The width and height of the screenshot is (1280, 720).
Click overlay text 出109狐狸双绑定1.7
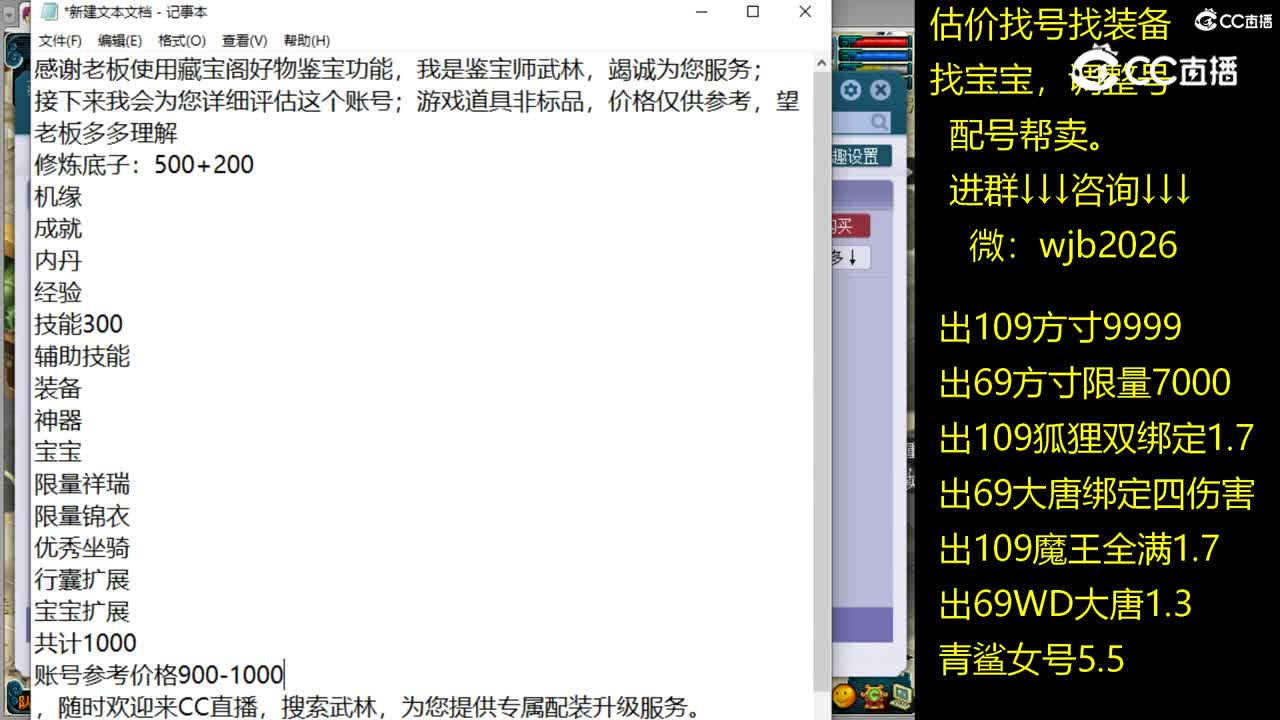pyautogui.click(x=1097, y=438)
